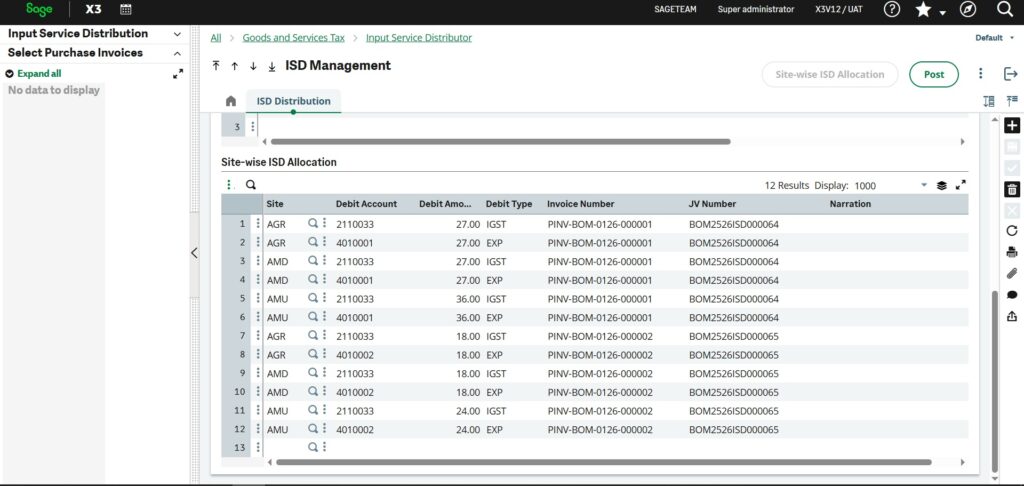The height and width of the screenshot is (486, 1024).
Task: Open the Default view dropdown
Action: pyautogui.click(x=994, y=38)
